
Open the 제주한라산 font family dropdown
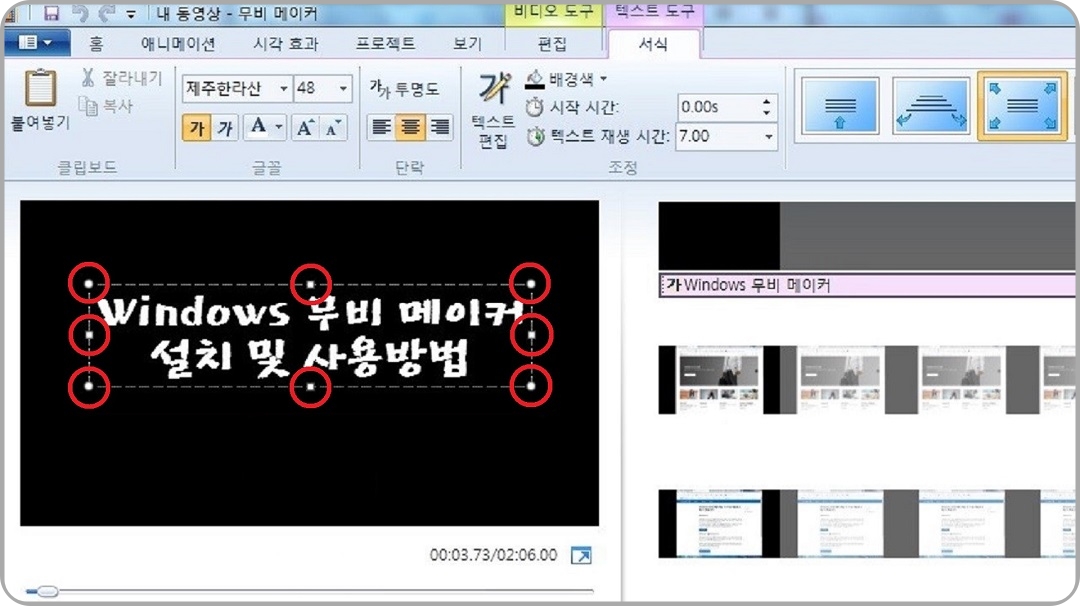tap(283, 88)
